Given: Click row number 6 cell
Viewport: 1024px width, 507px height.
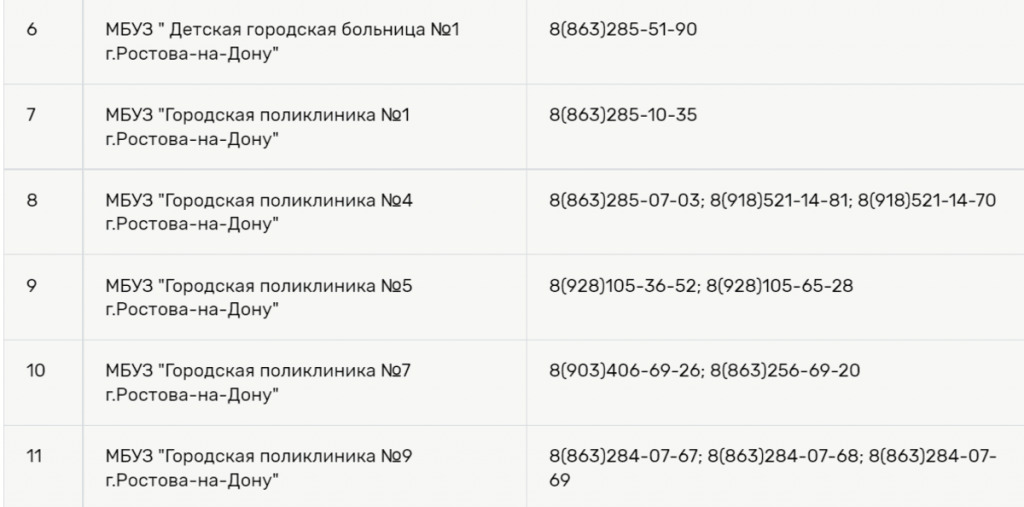Looking at the screenshot, I should [31, 30].
